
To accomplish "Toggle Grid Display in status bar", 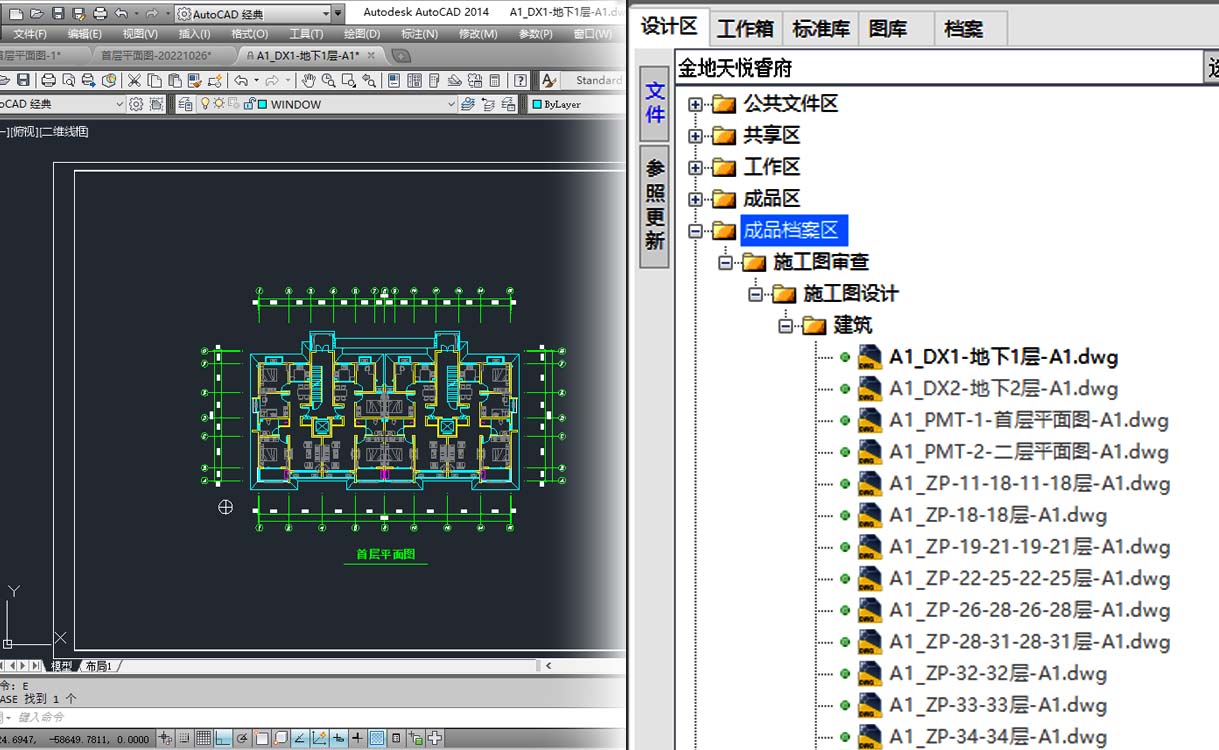I will point(203,739).
